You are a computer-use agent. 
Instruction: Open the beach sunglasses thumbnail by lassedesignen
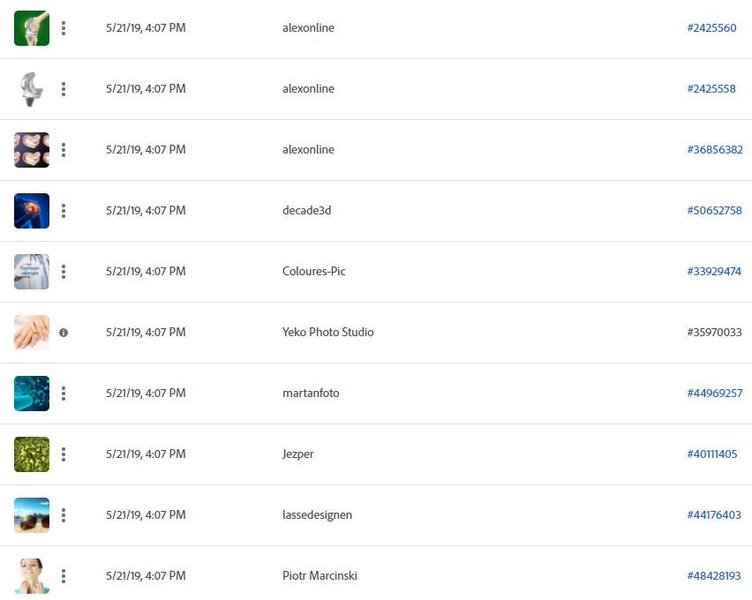[32, 515]
